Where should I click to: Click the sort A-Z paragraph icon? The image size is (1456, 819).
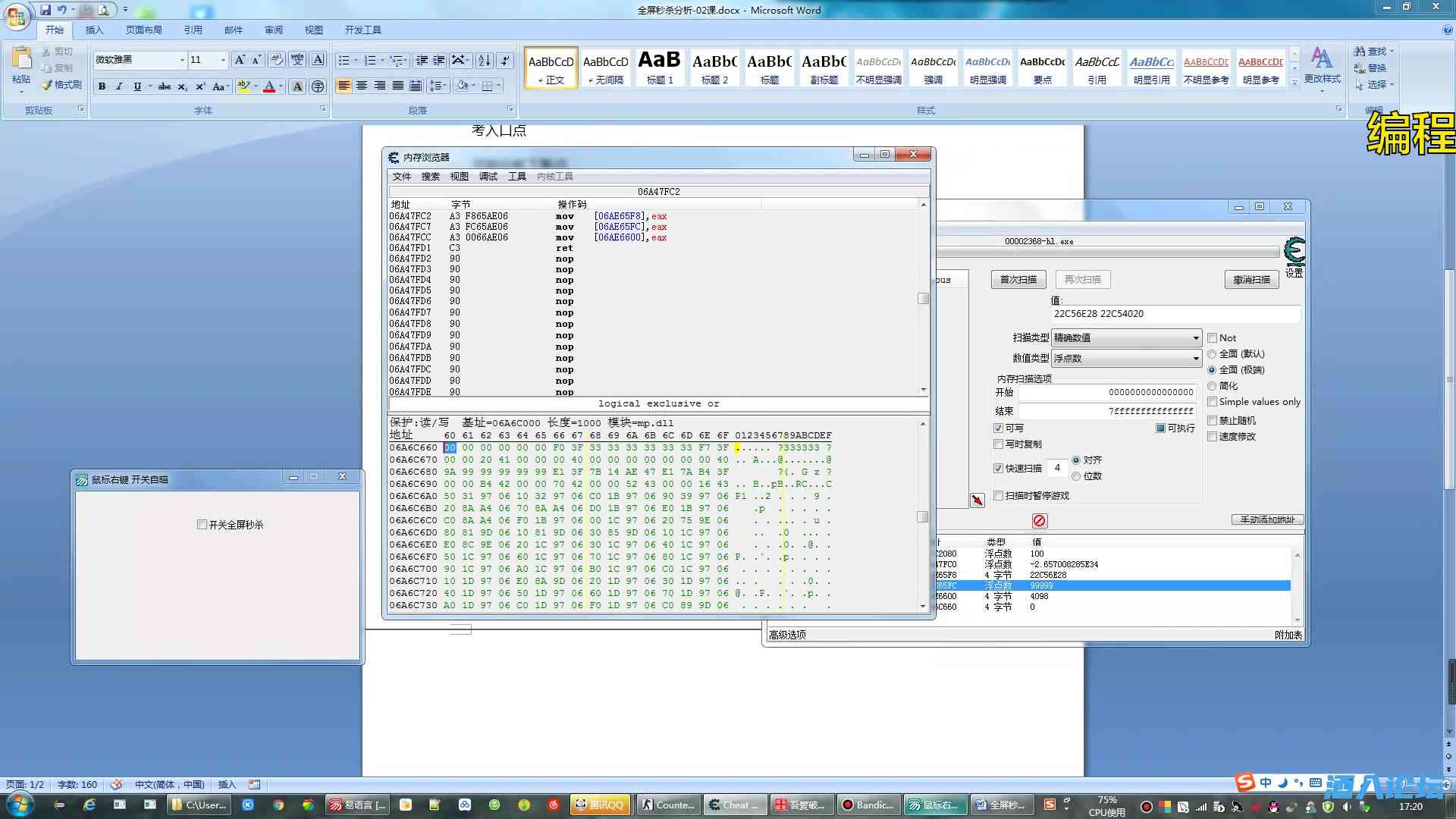coord(484,60)
